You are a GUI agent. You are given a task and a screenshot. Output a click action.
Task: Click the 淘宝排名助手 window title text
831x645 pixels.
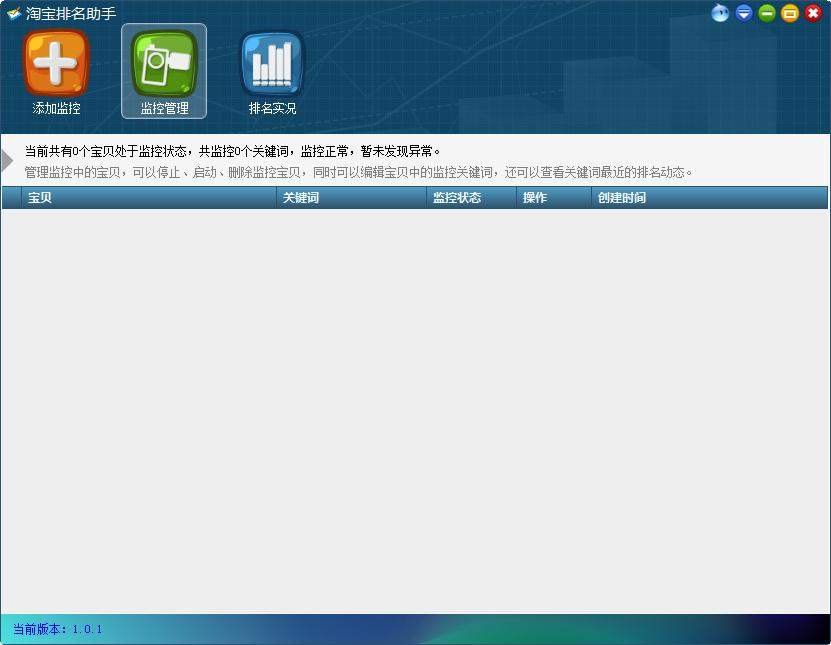tap(71, 14)
